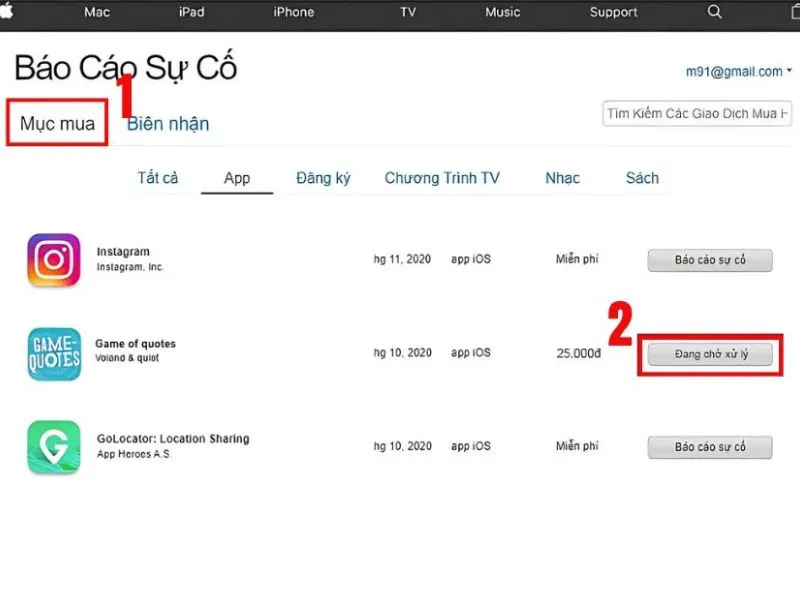Screen dimensions: 800x600
Task: Focus the purchase search field
Action: point(697,113)
